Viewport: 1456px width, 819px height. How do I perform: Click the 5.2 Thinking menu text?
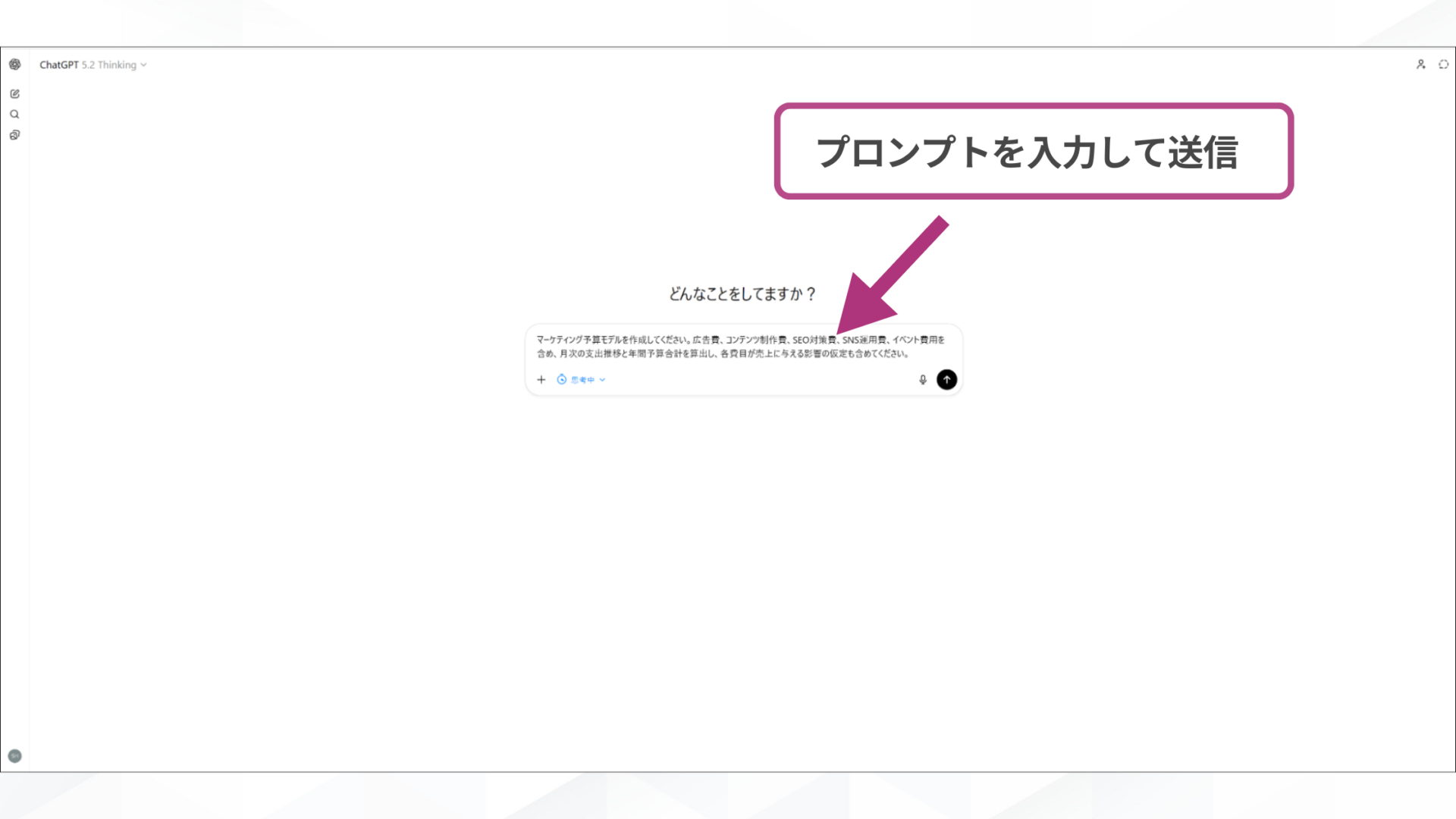click(111, 64)
